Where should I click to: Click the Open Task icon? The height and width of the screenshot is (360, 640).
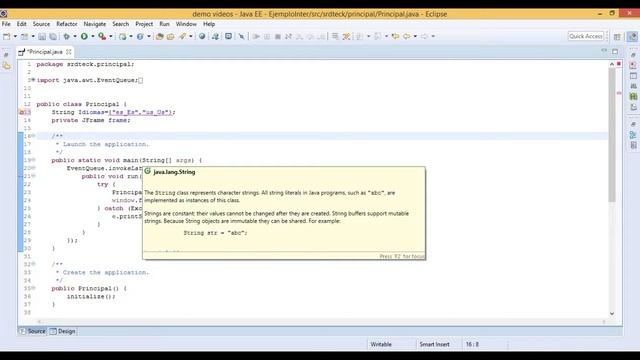171,36
